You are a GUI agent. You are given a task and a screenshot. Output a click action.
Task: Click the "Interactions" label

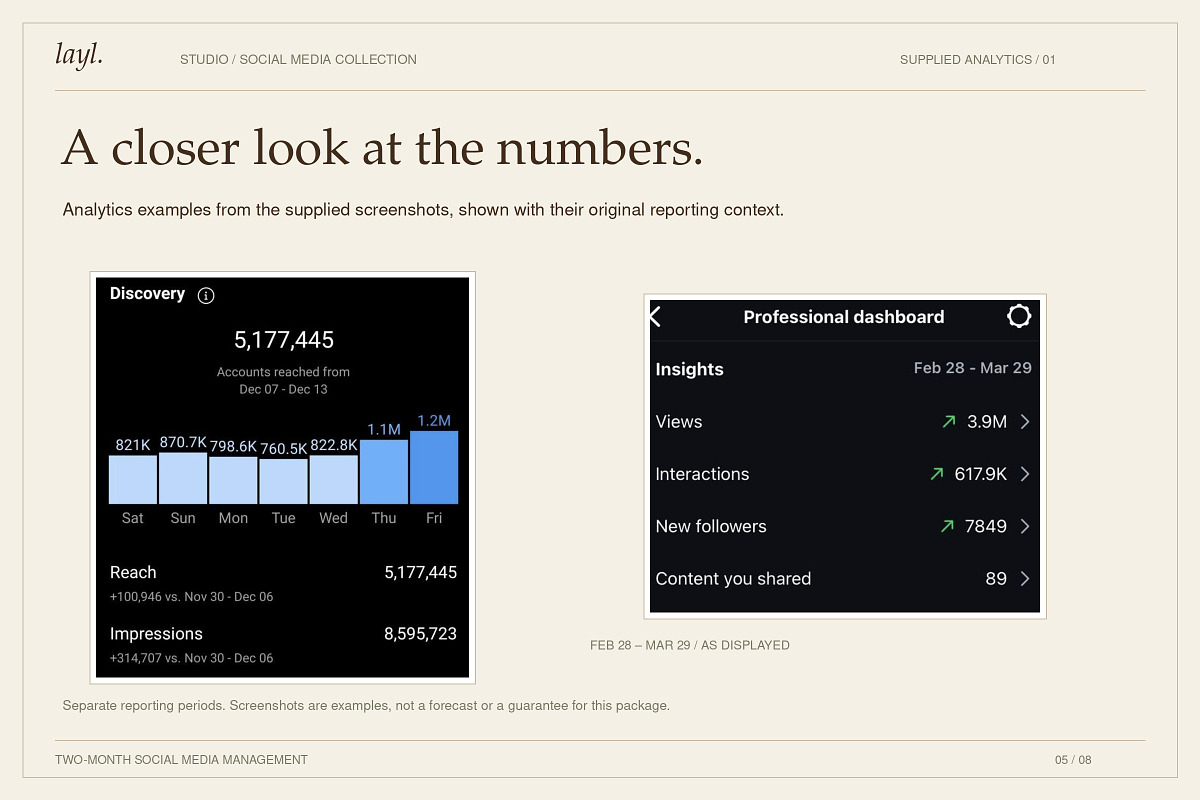[x=702, y=474]
